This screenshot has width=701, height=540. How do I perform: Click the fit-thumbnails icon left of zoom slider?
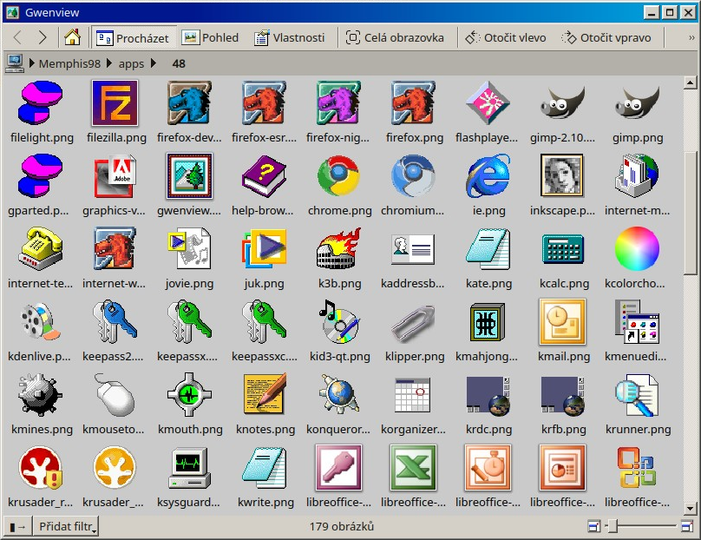coord(594,527)
